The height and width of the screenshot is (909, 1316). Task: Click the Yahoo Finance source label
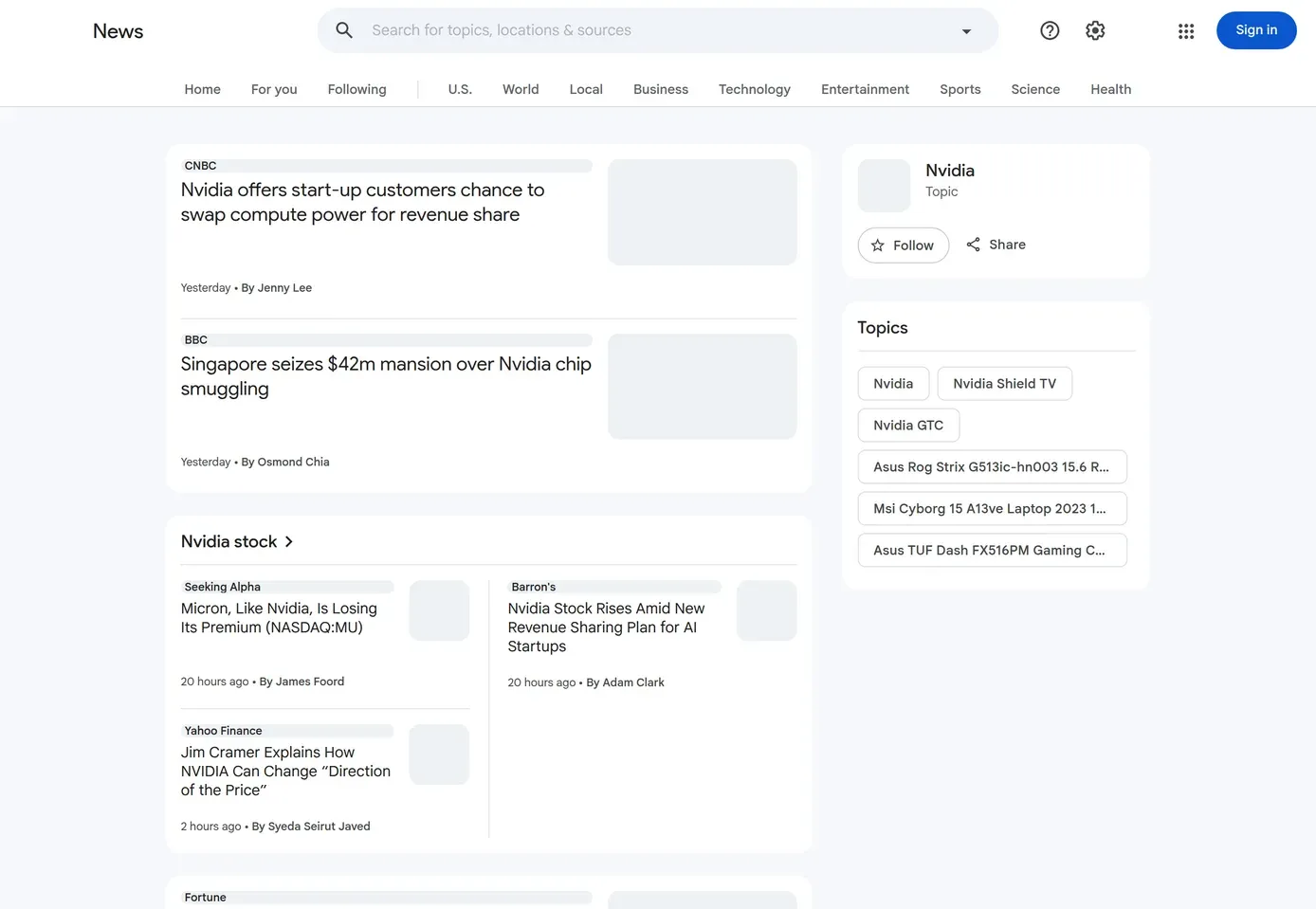pyautogui.click(x=223, y=731)
